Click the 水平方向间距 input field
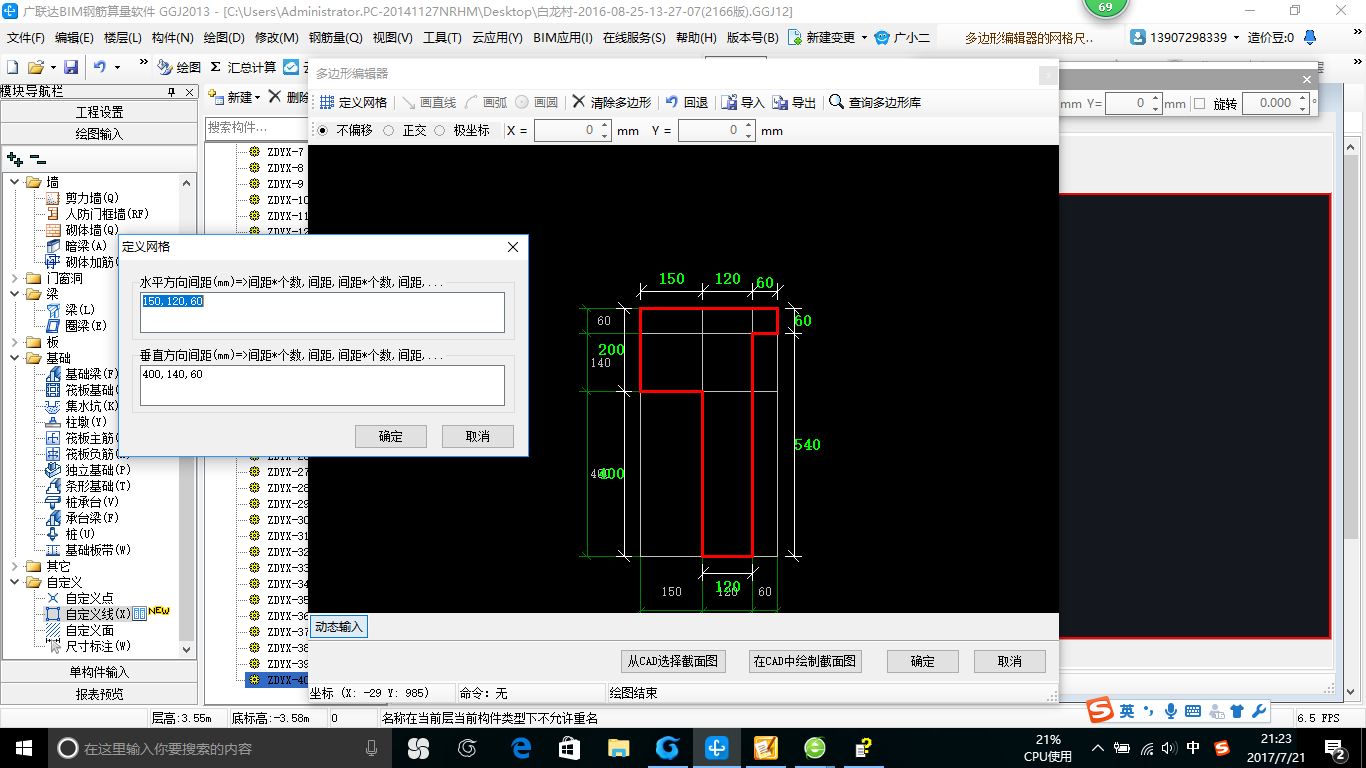This screenshot has width=1366, height=768. coord(322,312)
